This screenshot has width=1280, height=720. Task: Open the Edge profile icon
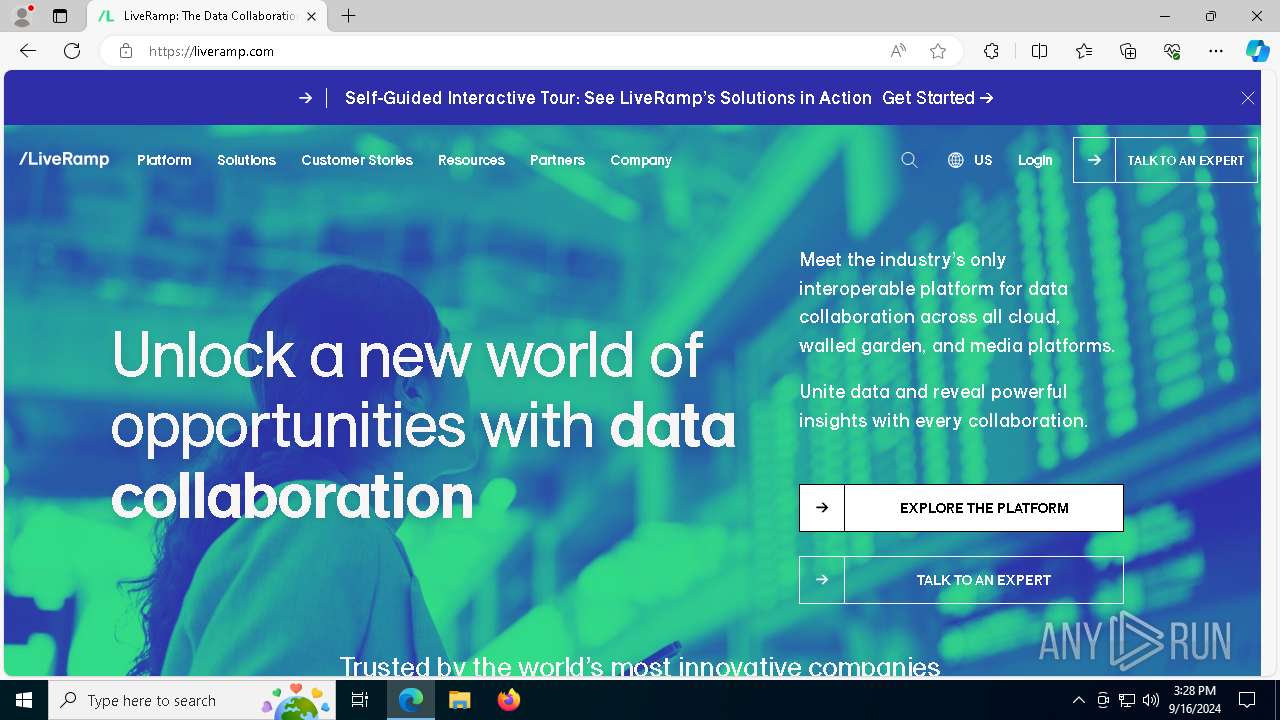point(22,16)
